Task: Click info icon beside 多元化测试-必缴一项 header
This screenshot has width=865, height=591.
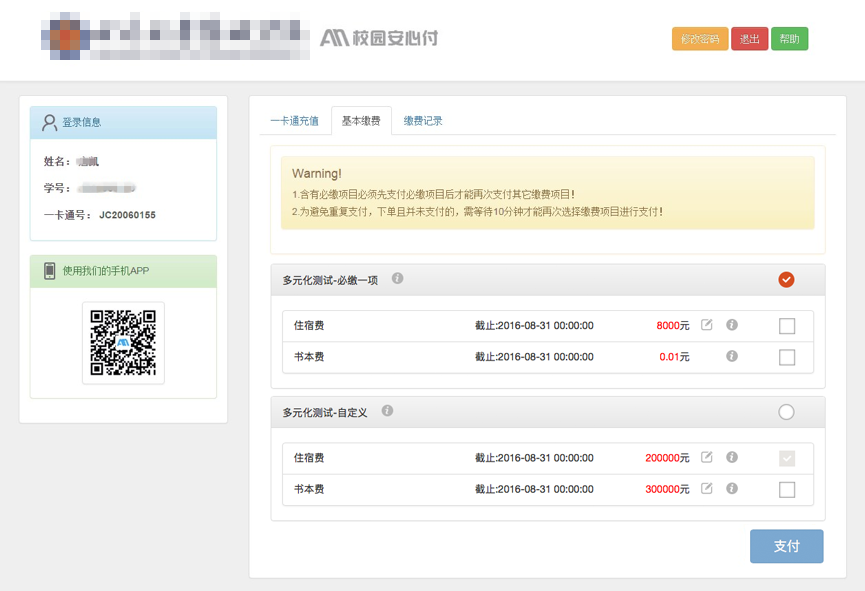Action: coord(398,278)
